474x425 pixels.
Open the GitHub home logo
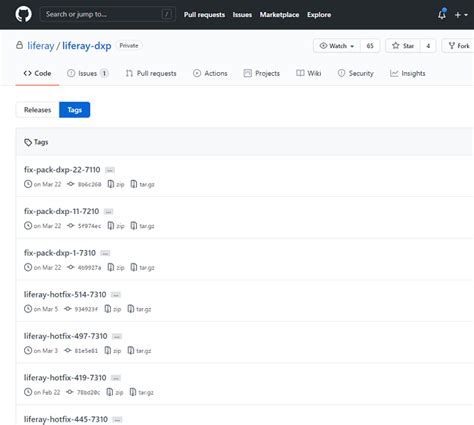pos(23,14)
